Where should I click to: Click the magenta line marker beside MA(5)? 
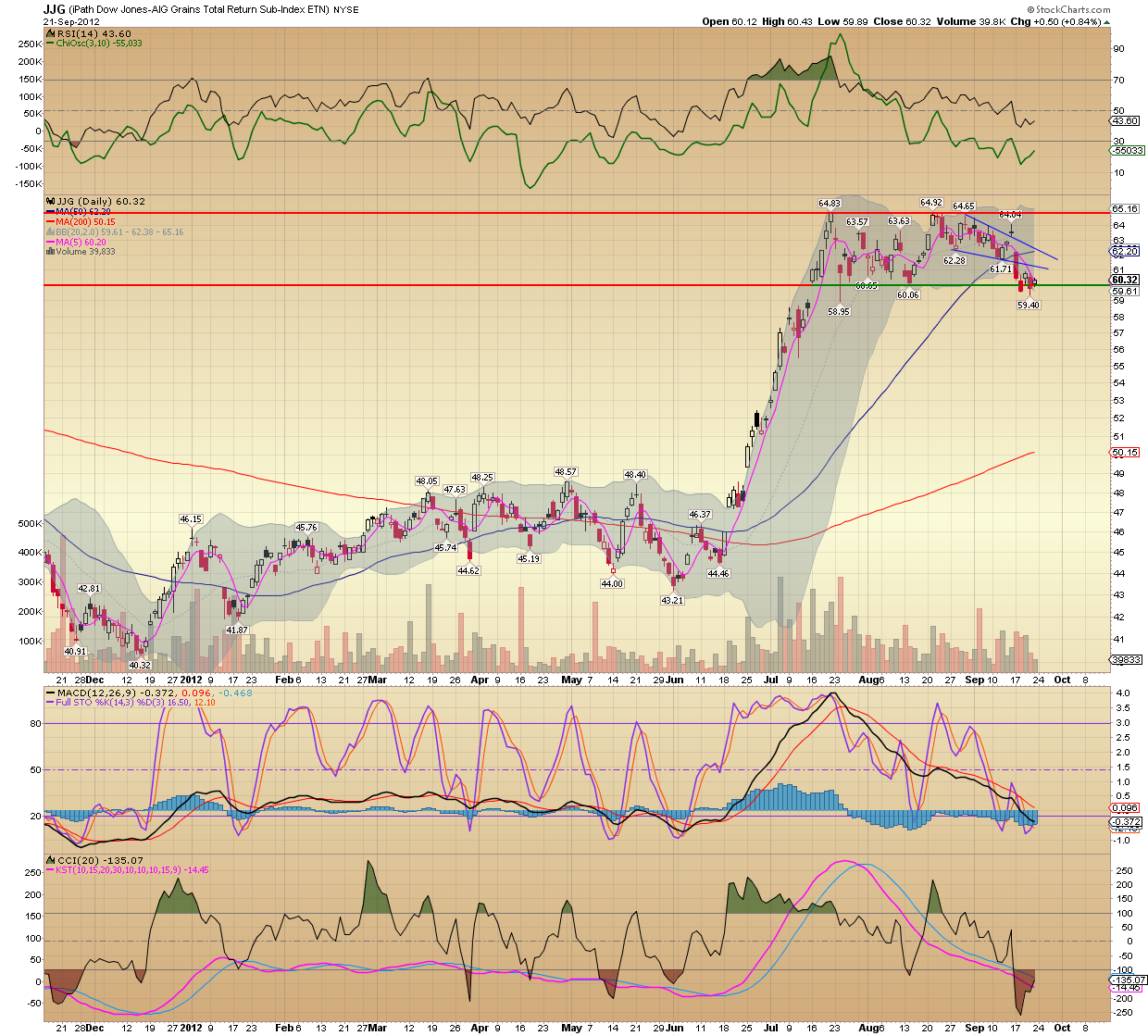[50, 243]
